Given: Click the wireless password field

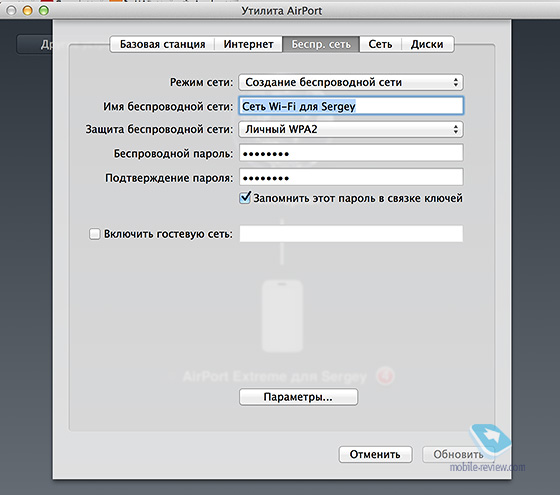Looking at the screenshot, I should click(351, 153).
